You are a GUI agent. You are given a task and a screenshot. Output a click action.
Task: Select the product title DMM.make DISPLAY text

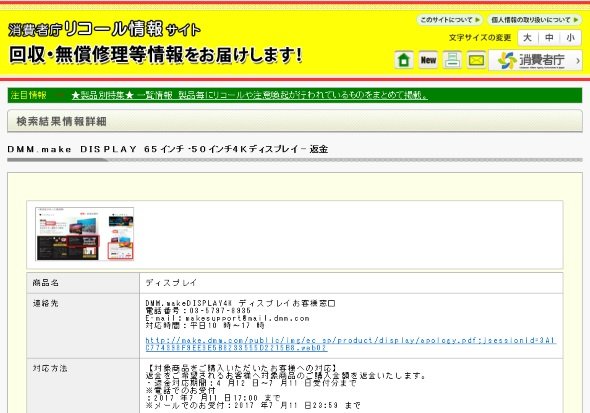167,149
